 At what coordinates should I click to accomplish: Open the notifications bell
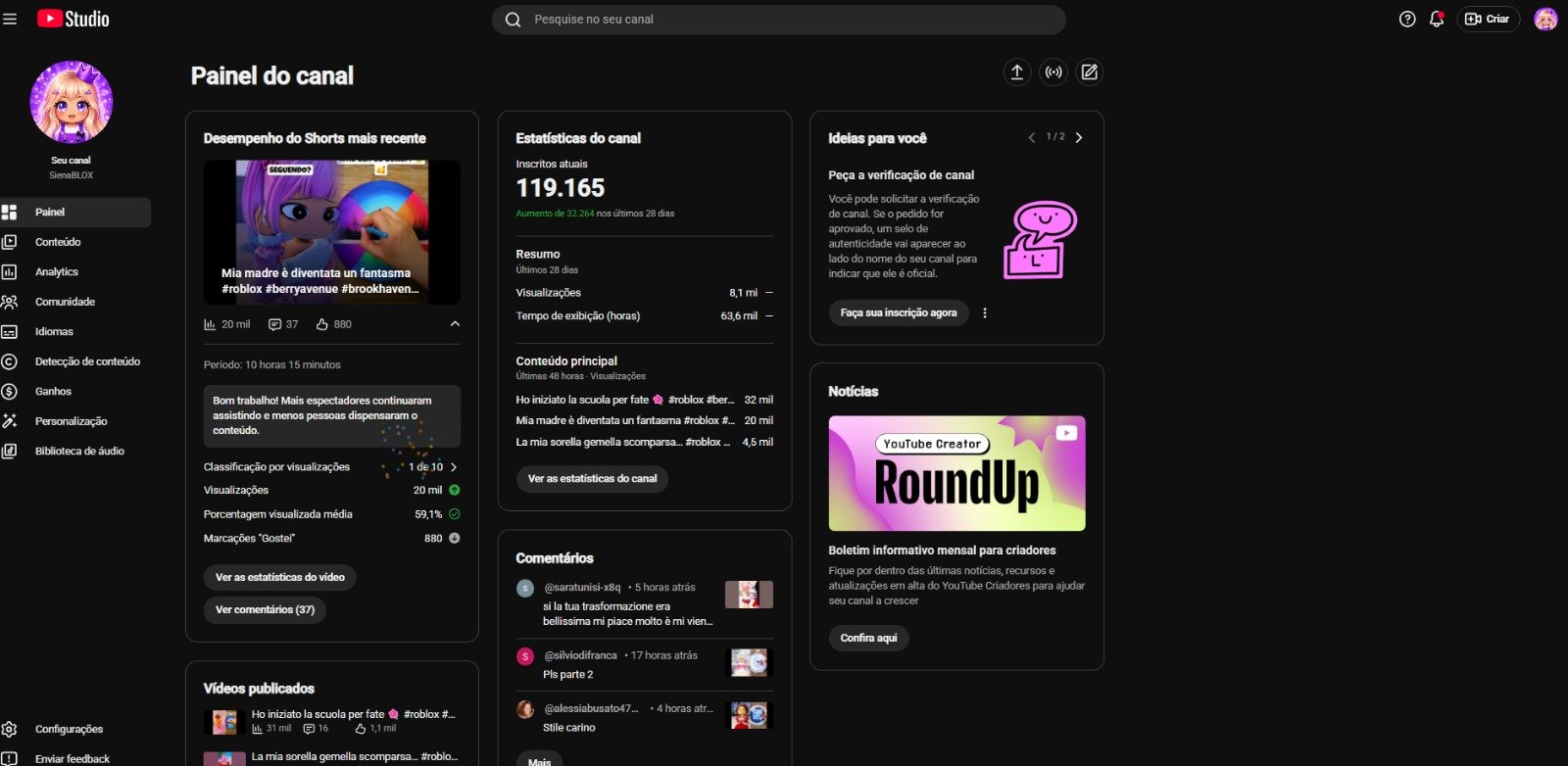coord(1437,19)
